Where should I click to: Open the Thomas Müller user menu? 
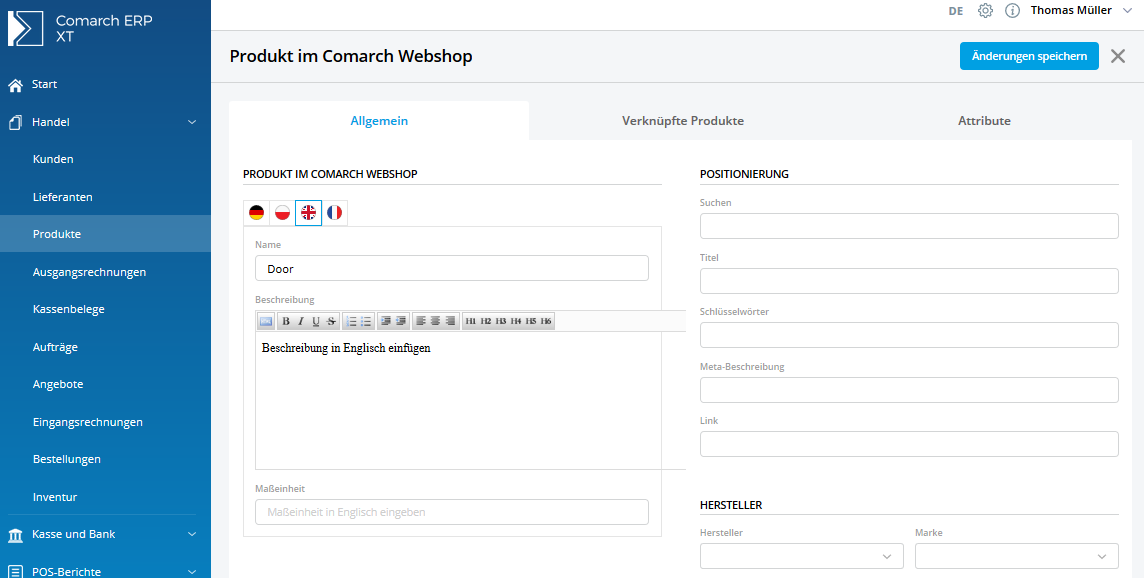[x=1081, y=10]
